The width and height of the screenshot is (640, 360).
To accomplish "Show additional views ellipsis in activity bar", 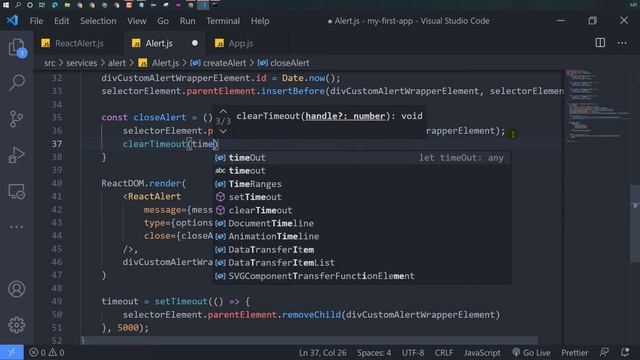I will pyautogui.click(x=16, y=227).
